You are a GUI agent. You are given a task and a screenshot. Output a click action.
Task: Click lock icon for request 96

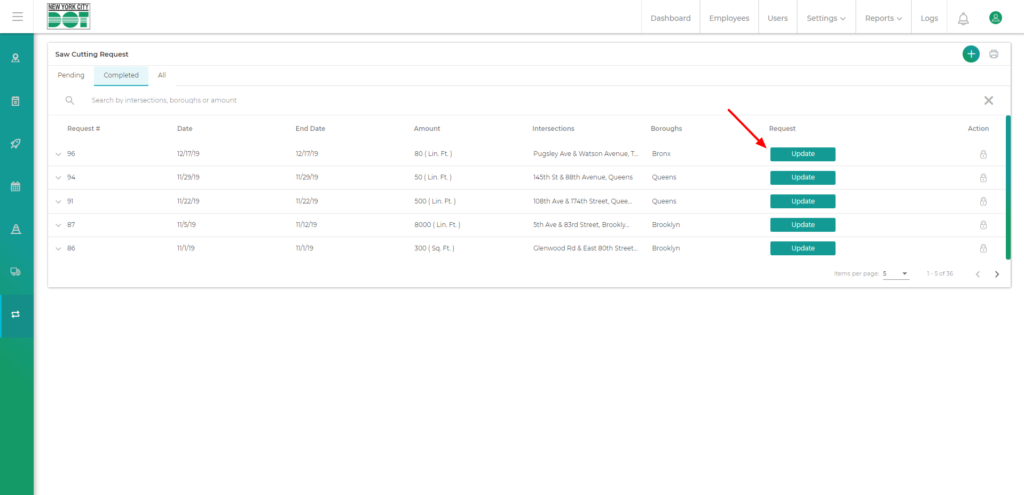(x=983, y=154)
